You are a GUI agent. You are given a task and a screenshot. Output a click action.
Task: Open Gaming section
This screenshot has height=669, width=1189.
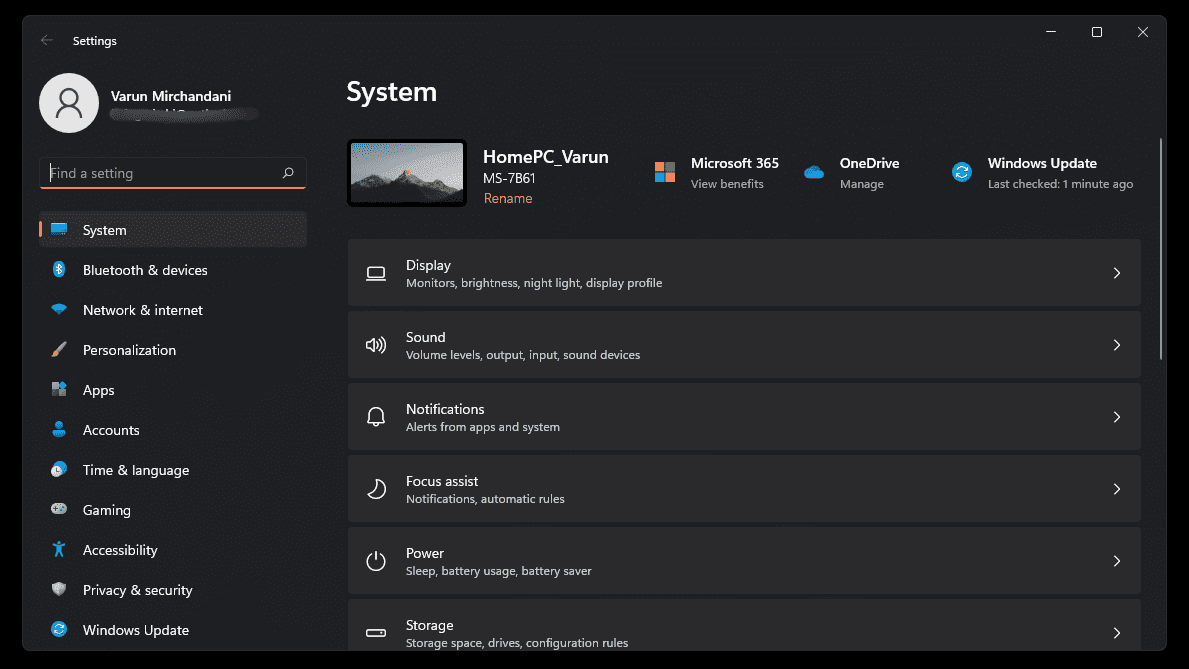(173, 510)
